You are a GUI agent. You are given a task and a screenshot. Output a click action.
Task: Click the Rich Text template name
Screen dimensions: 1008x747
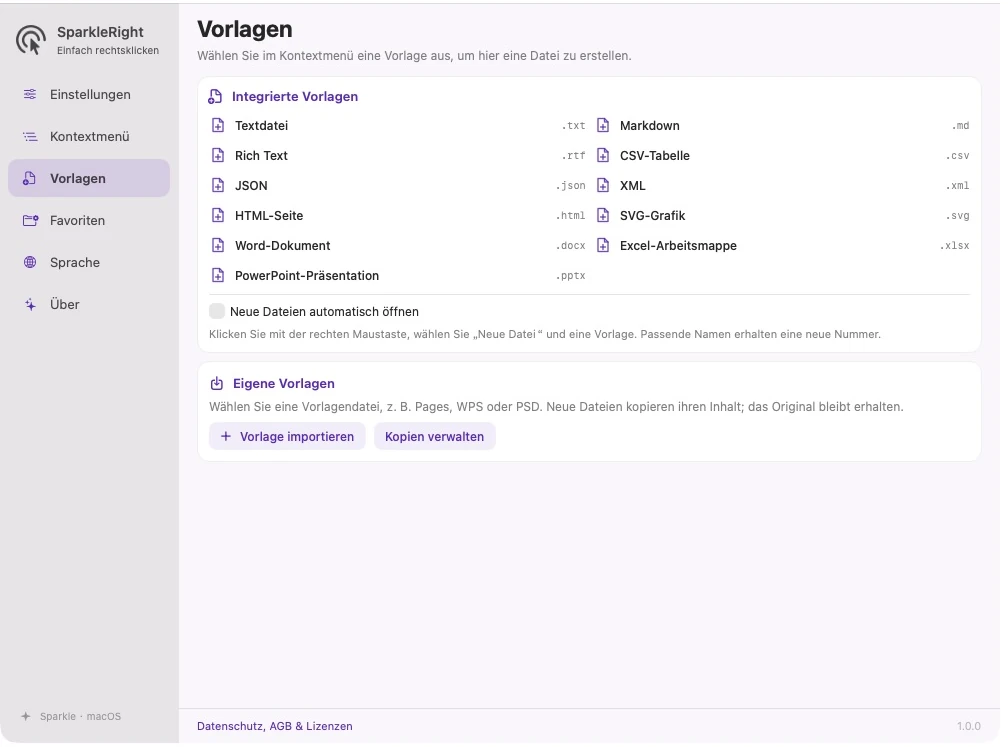[x=261, y=156]
